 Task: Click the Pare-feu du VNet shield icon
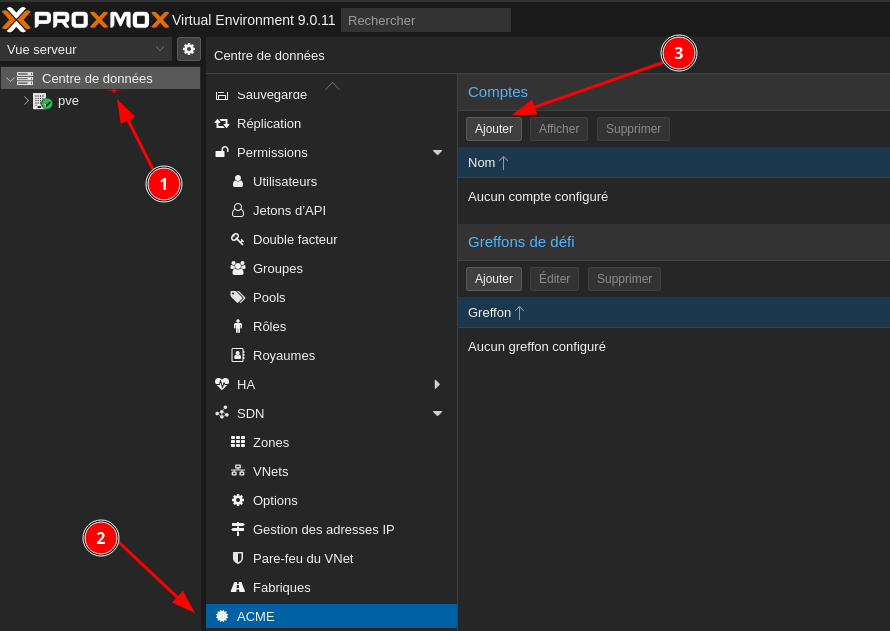[238, 558]
